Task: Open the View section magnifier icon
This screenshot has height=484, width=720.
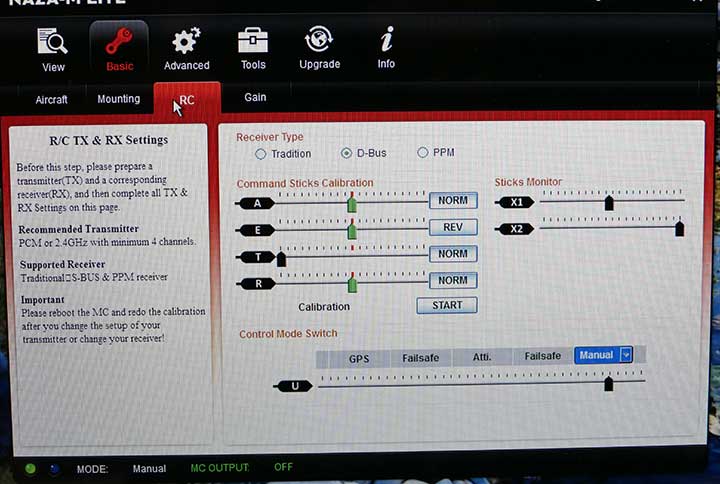Action: [52, 41]
